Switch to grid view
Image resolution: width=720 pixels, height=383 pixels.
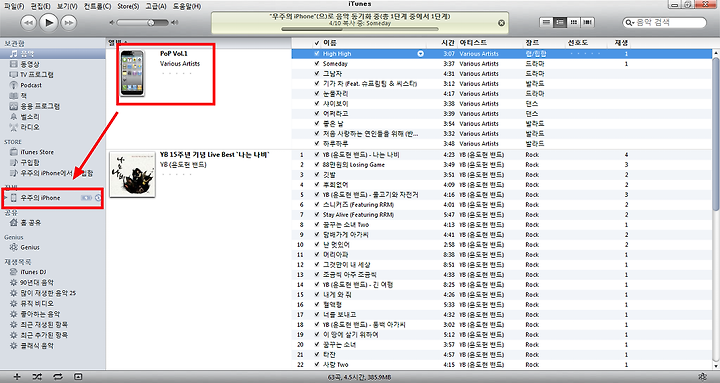574,22
